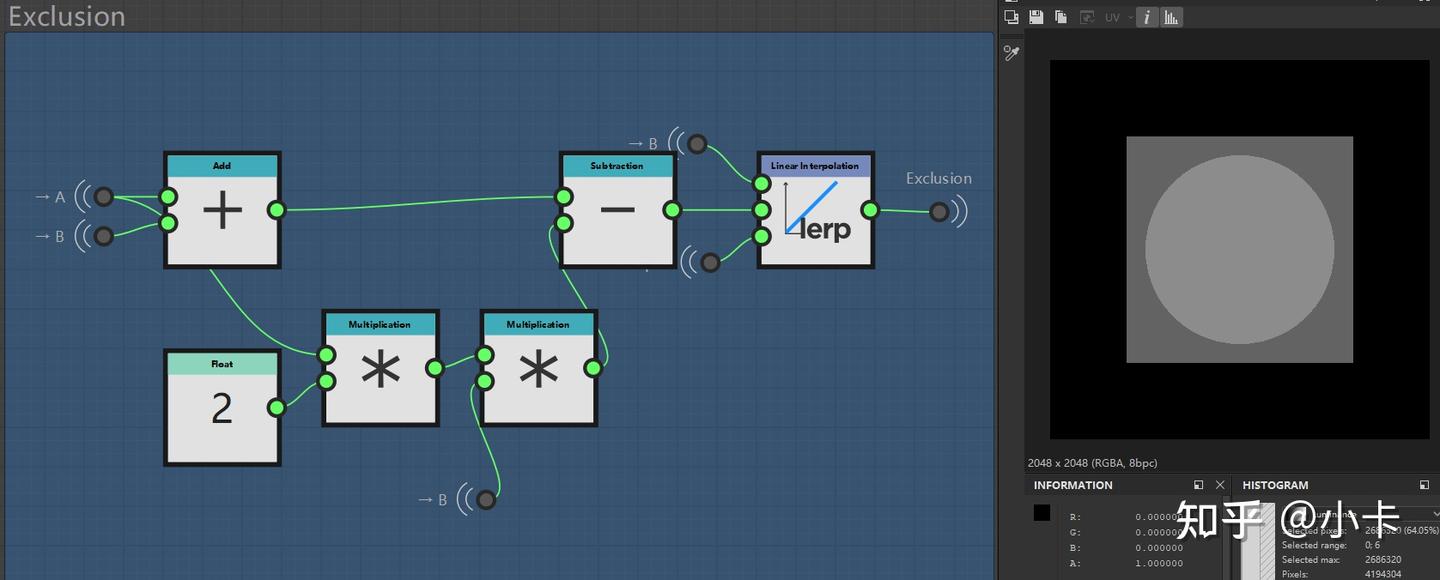The image size is (1440, 580).
Task: Click the unlabeled input connector below the Subtraction node
Action: click(x=710, y=263)
